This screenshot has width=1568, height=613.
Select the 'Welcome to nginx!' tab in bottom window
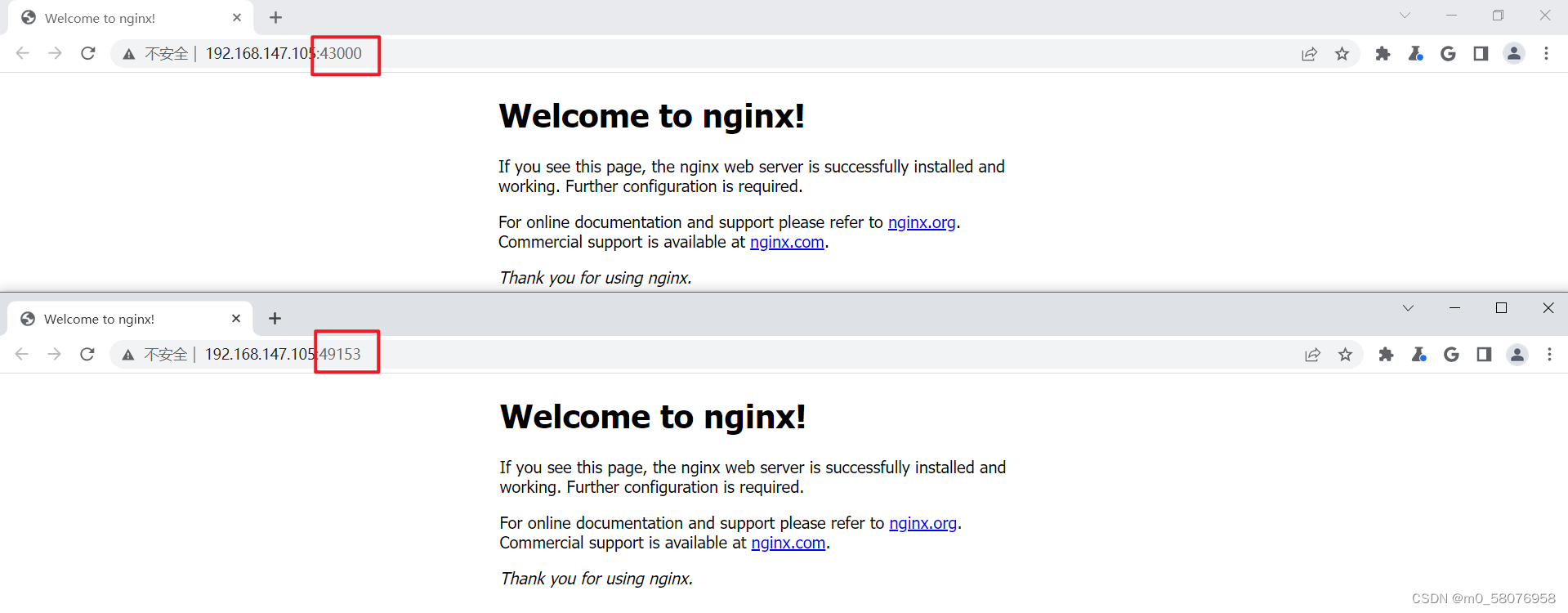pyautogui.click(x=130, y=319)
